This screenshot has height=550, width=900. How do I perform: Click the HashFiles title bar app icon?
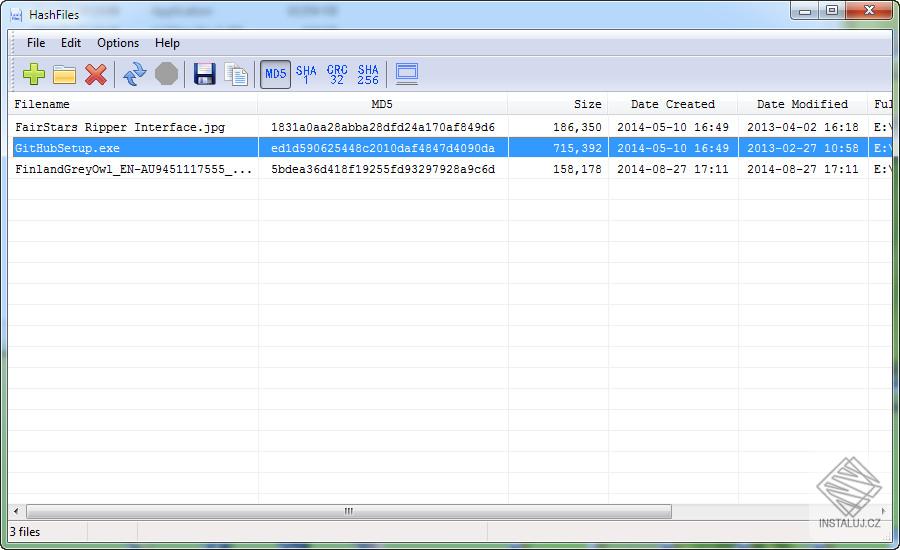(17, 15)
